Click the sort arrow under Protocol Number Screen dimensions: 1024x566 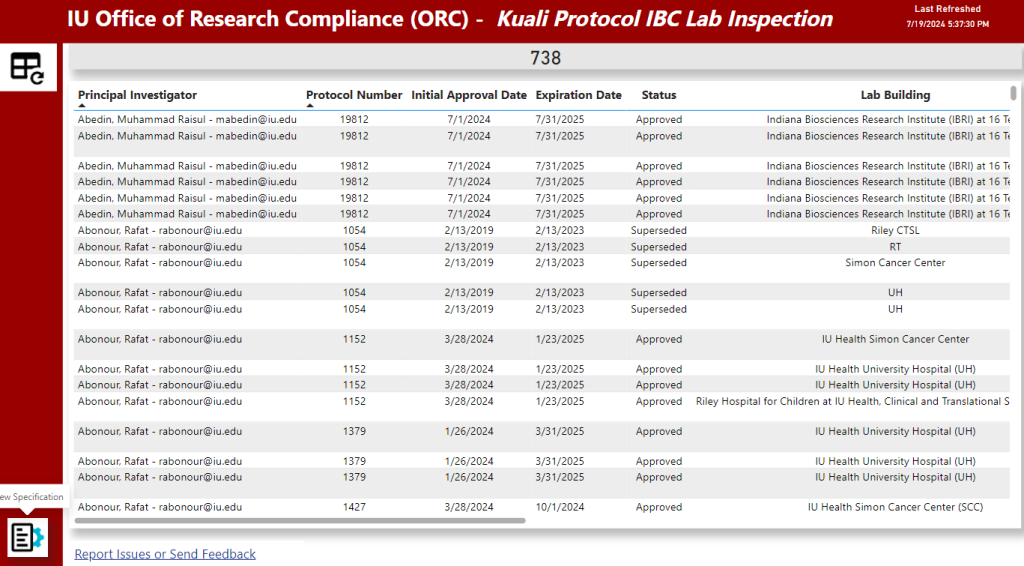[310, 105]
